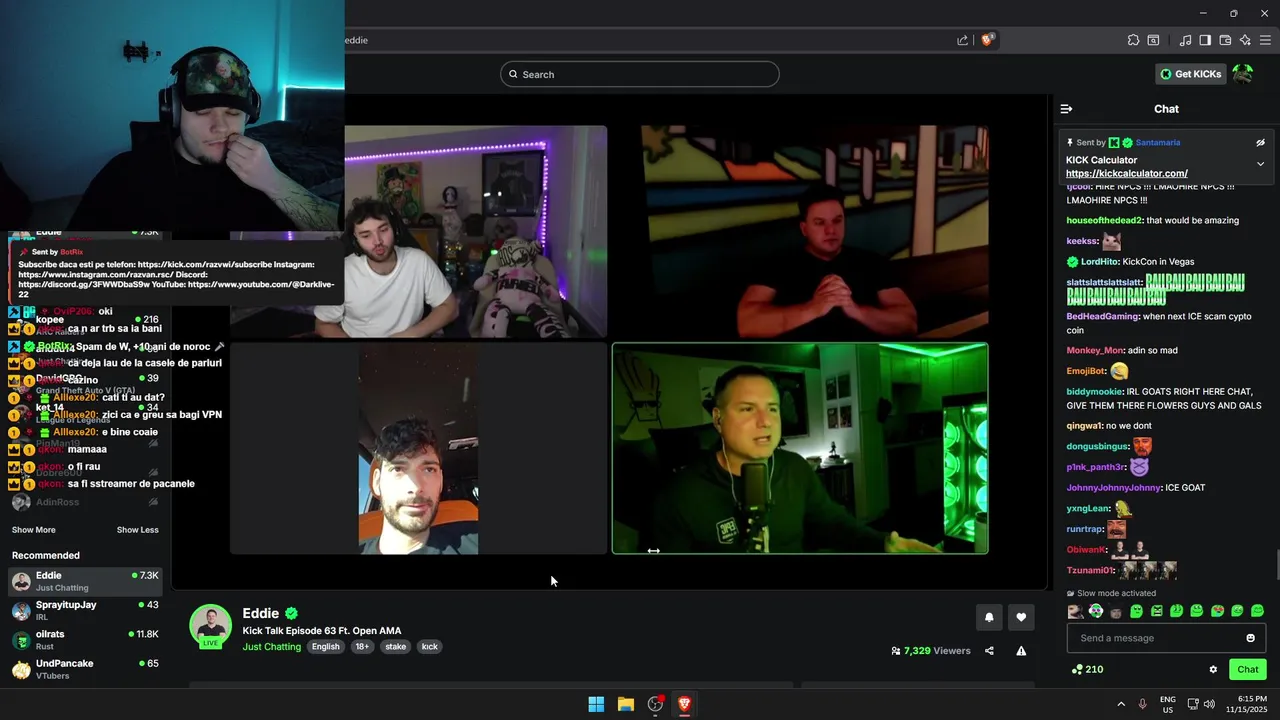Image resolution: width=1280 pixels, height=720 pixels.
Task: Open Brave Leo AI sparkle icon
Action: [x=1245, y=40]
